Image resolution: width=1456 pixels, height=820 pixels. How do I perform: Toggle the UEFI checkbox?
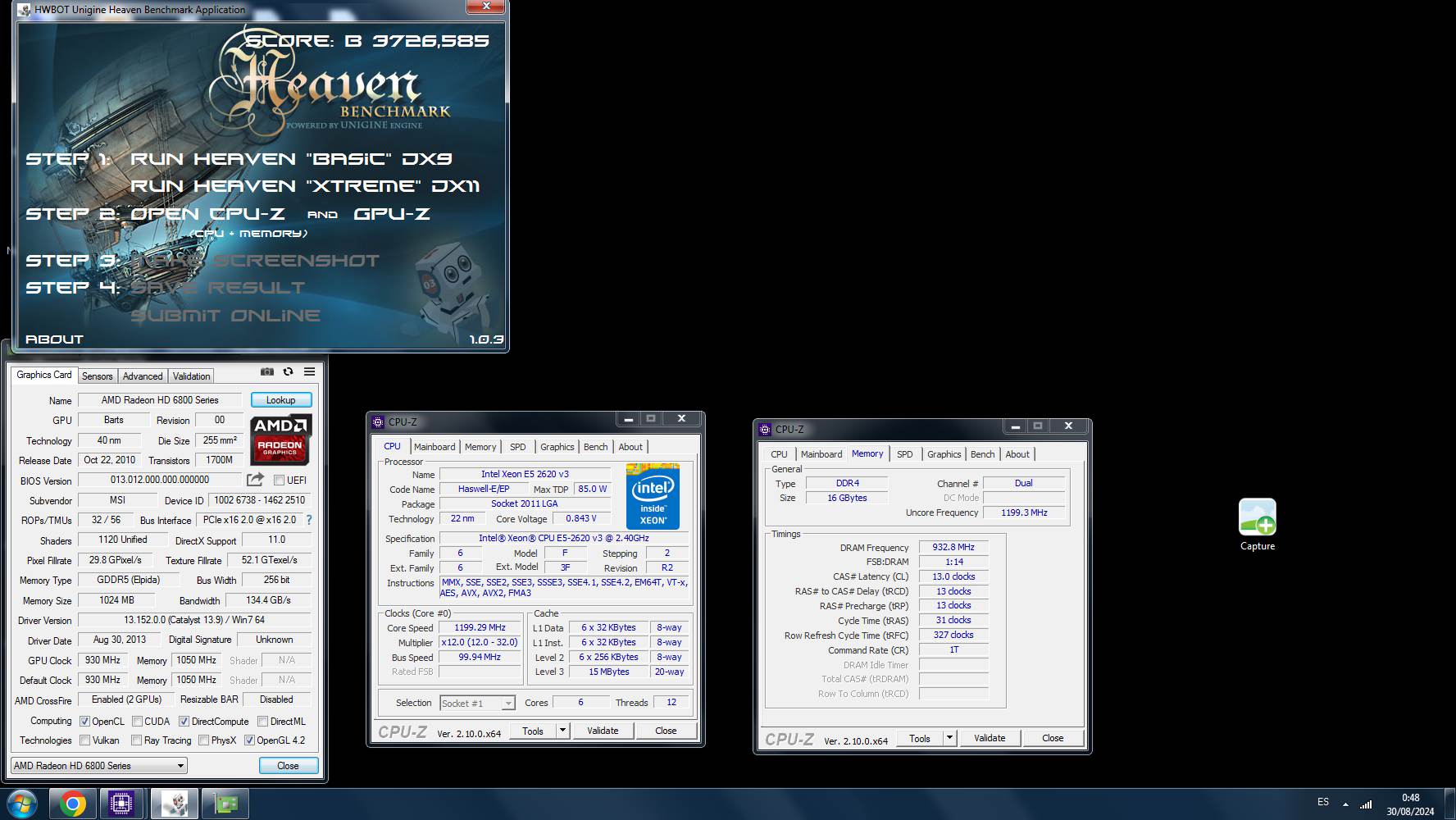point(279,481)
